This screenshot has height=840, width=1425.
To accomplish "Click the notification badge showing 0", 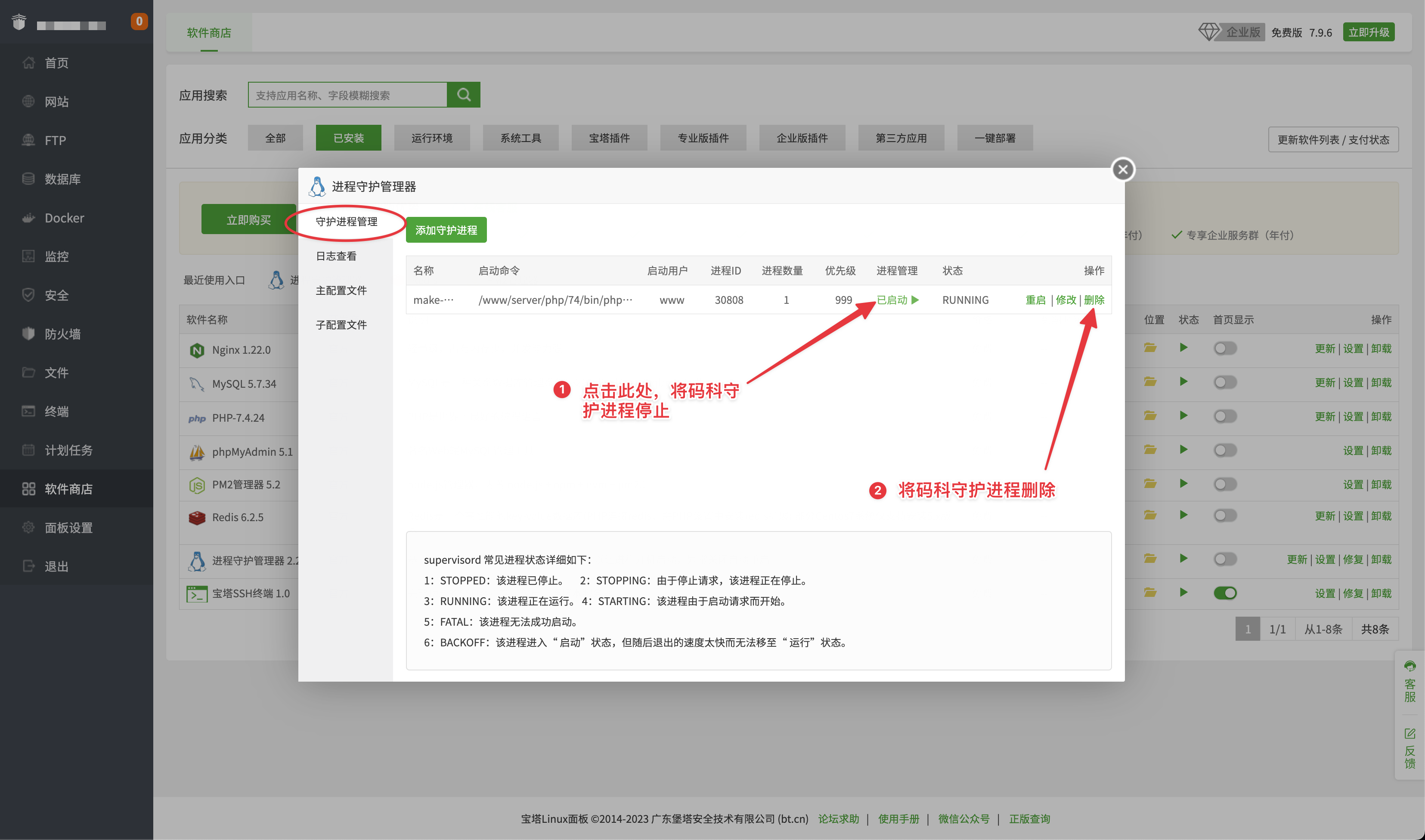I will pyautogui.click(x=139, y=22).
